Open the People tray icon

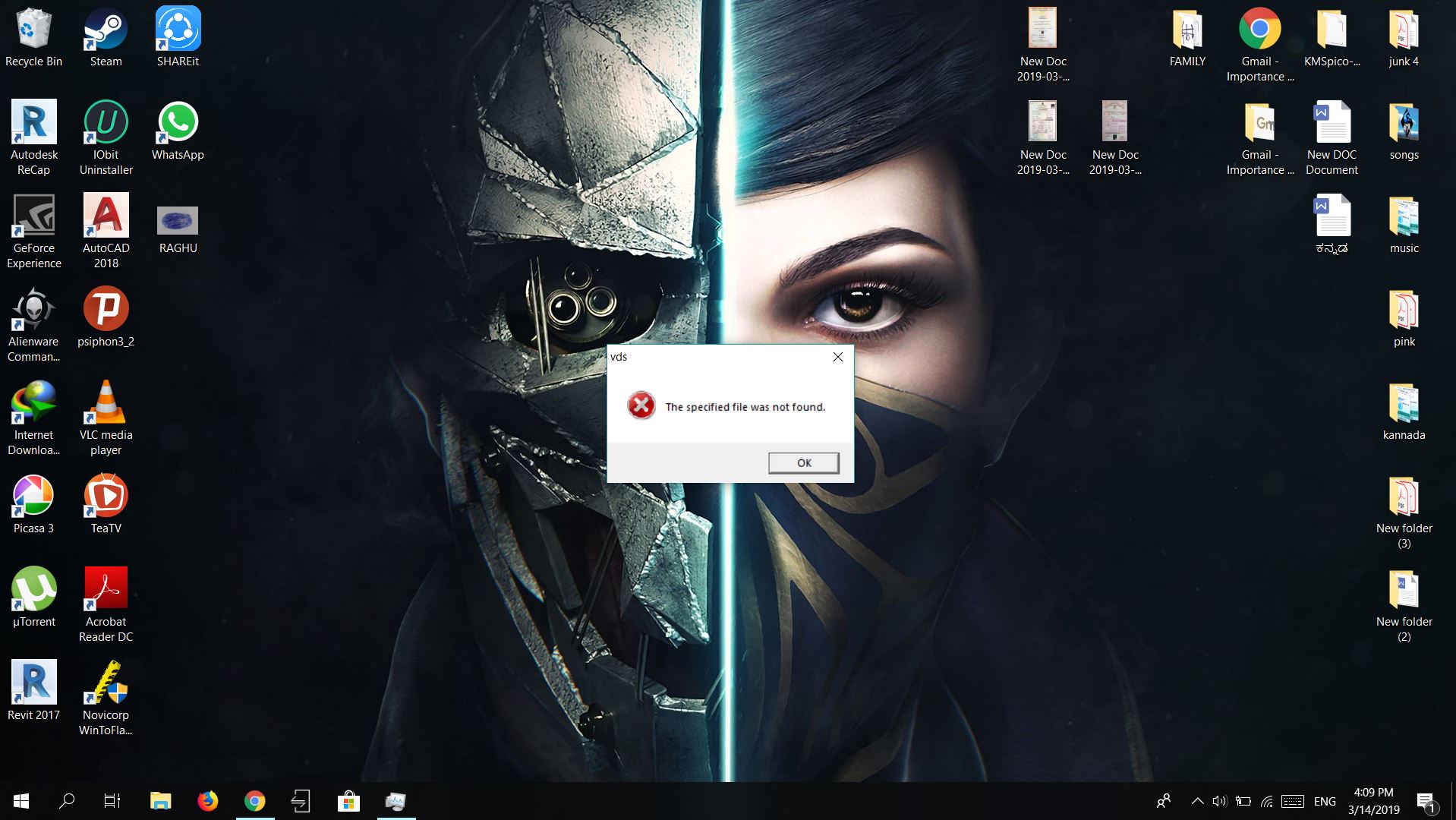pyautogui.click(x=1163, y=801)
